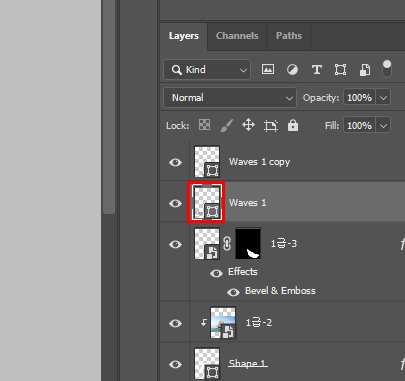Click the Waves 1 copy layer name
This screenshot has width=405, height=381.
pos(259,162)
